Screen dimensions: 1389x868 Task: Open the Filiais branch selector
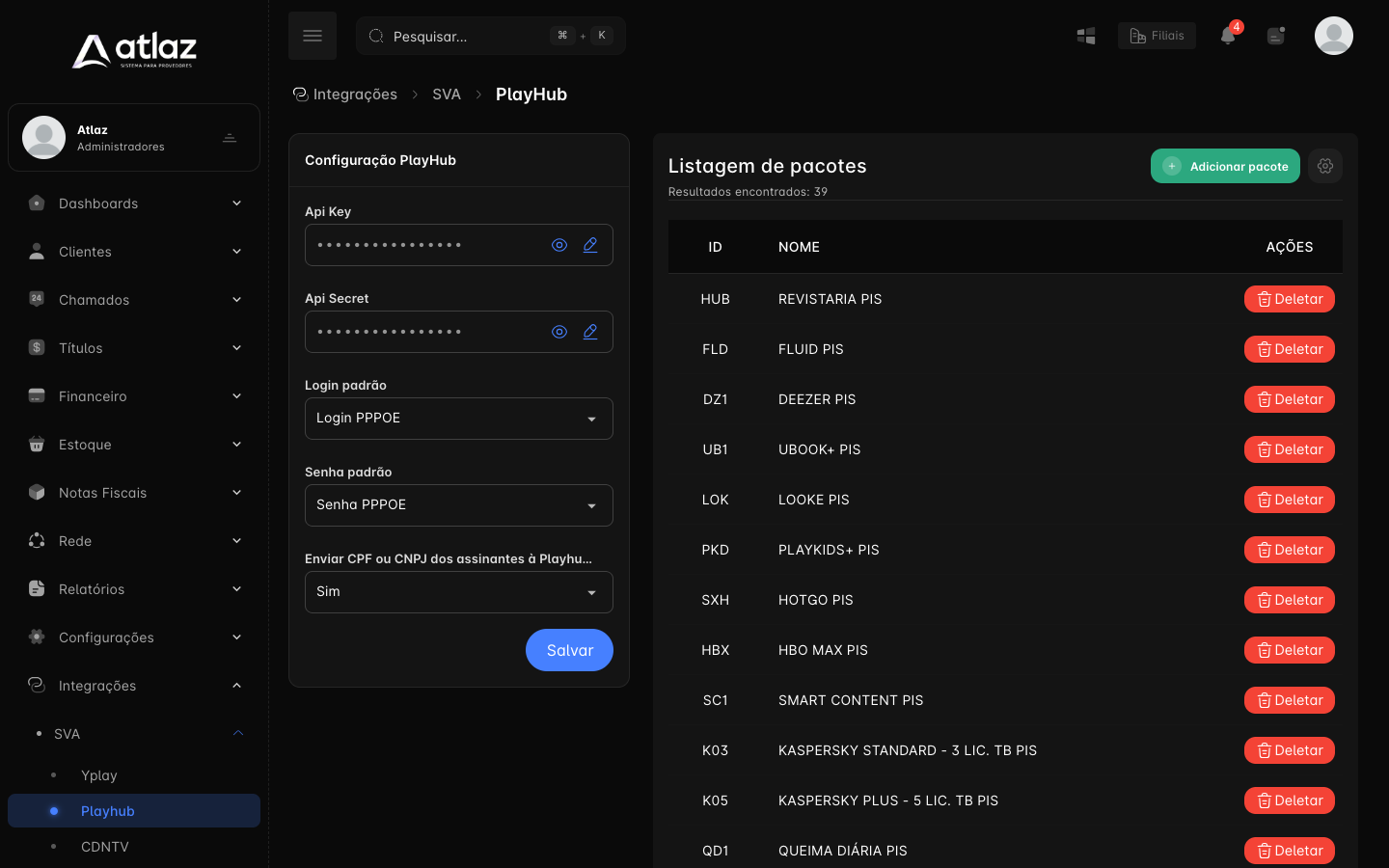[1157, 36]
